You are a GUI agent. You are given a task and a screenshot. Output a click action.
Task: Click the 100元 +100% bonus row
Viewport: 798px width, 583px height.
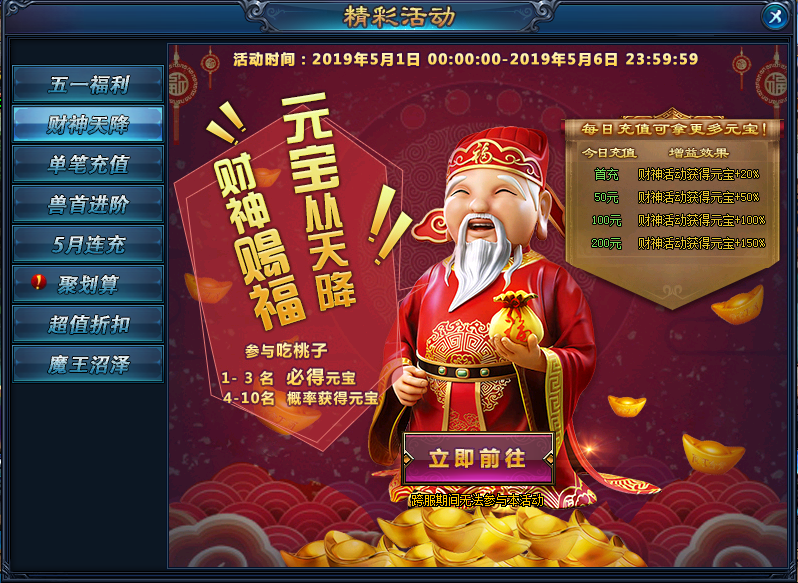(x=677, y=220)
